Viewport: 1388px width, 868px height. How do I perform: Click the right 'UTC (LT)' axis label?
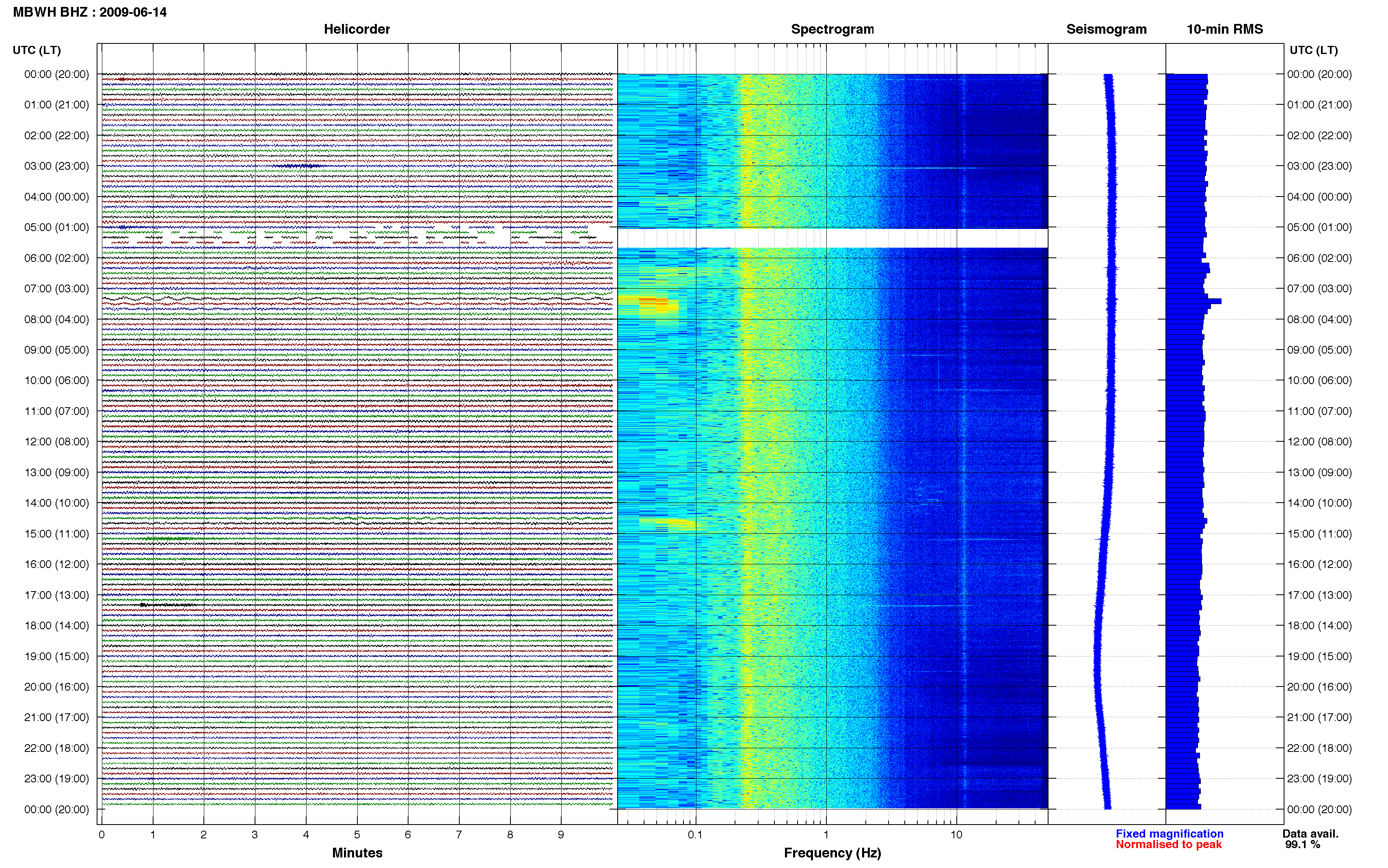[x=1313, y=50]
